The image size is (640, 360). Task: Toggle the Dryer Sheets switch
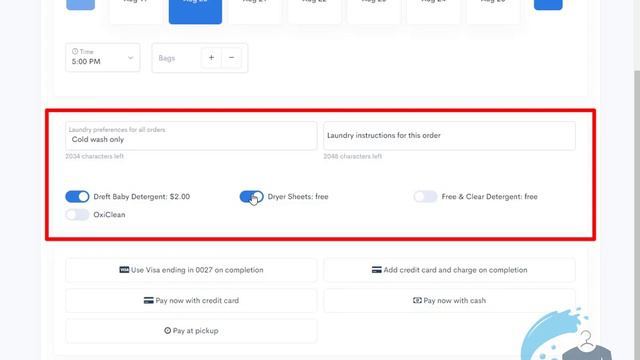click(251, 197)
